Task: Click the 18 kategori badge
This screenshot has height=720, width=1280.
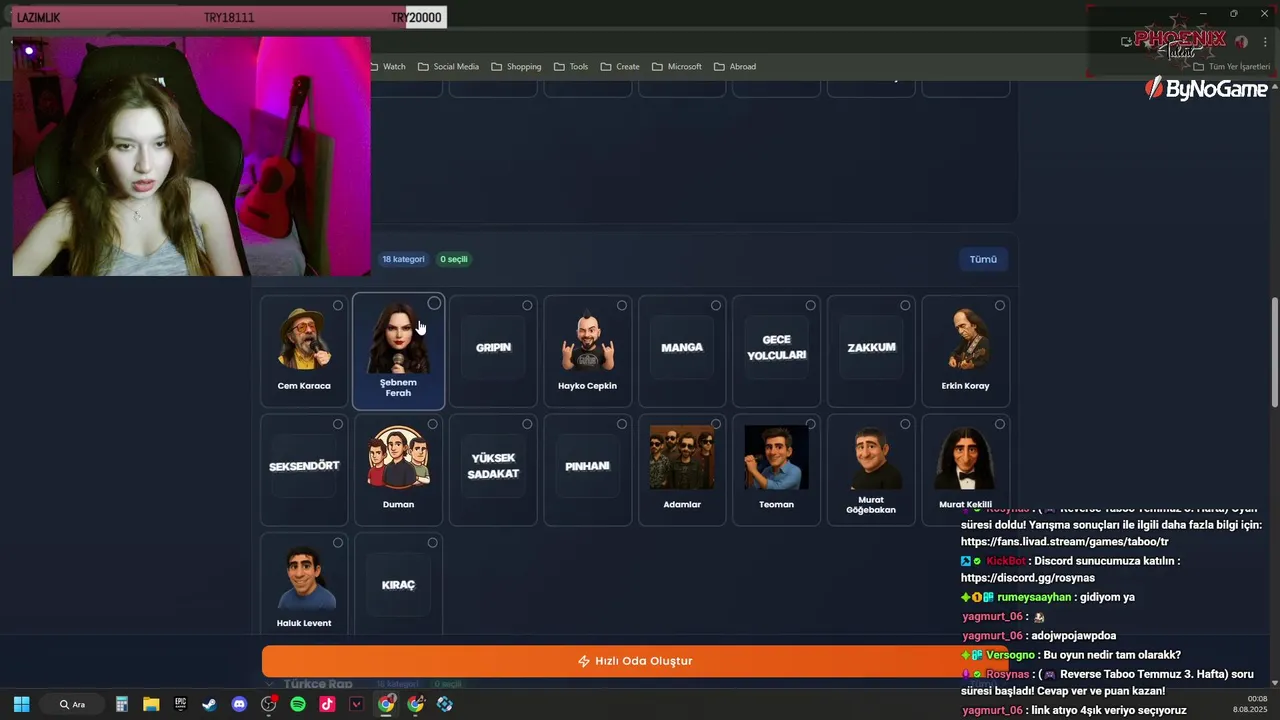Action: click(403, 259)
